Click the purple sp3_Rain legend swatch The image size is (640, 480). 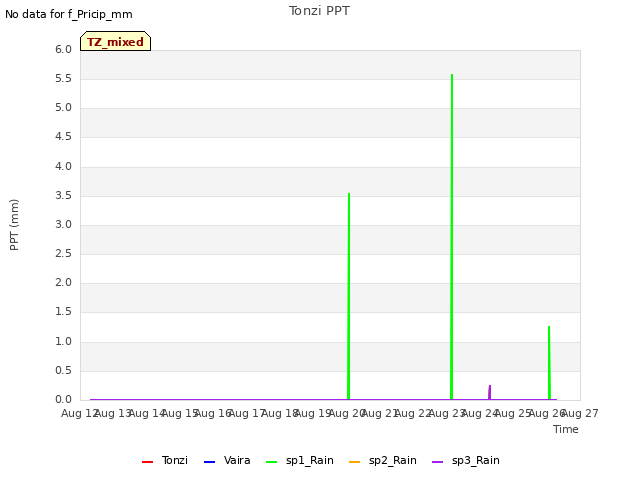click(x=438, y=462)
